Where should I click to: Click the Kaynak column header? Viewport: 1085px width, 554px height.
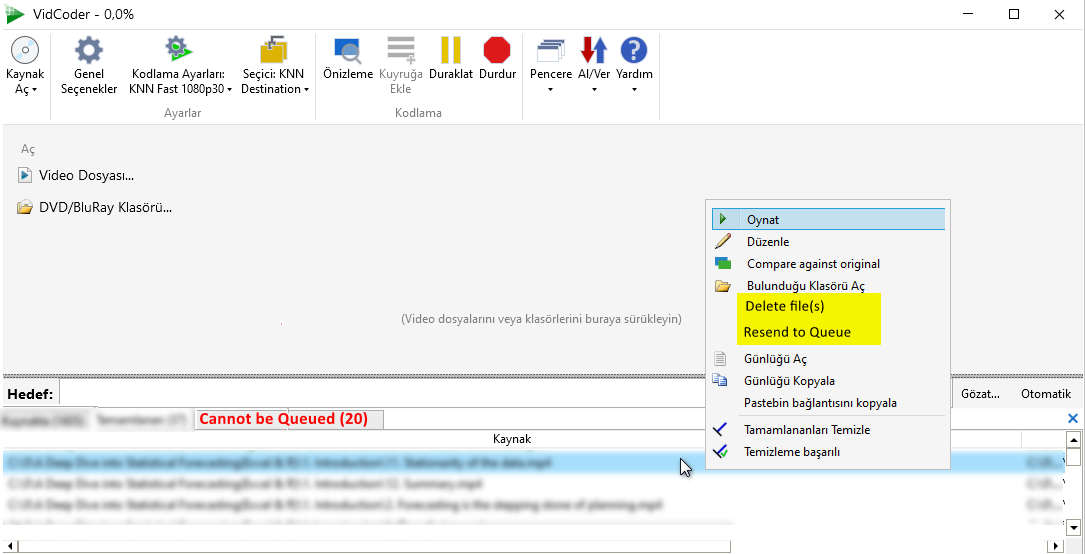coord(511,439)
